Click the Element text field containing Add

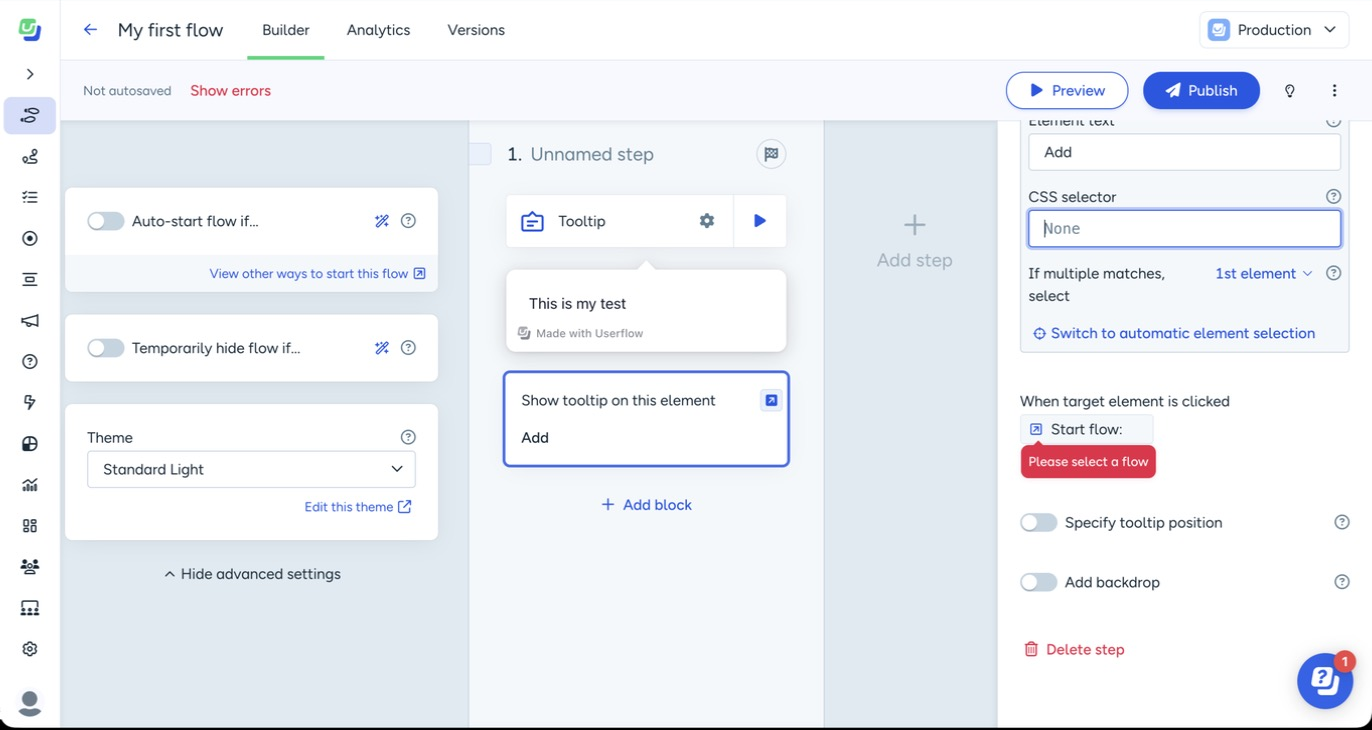[x=1184, y=152]
